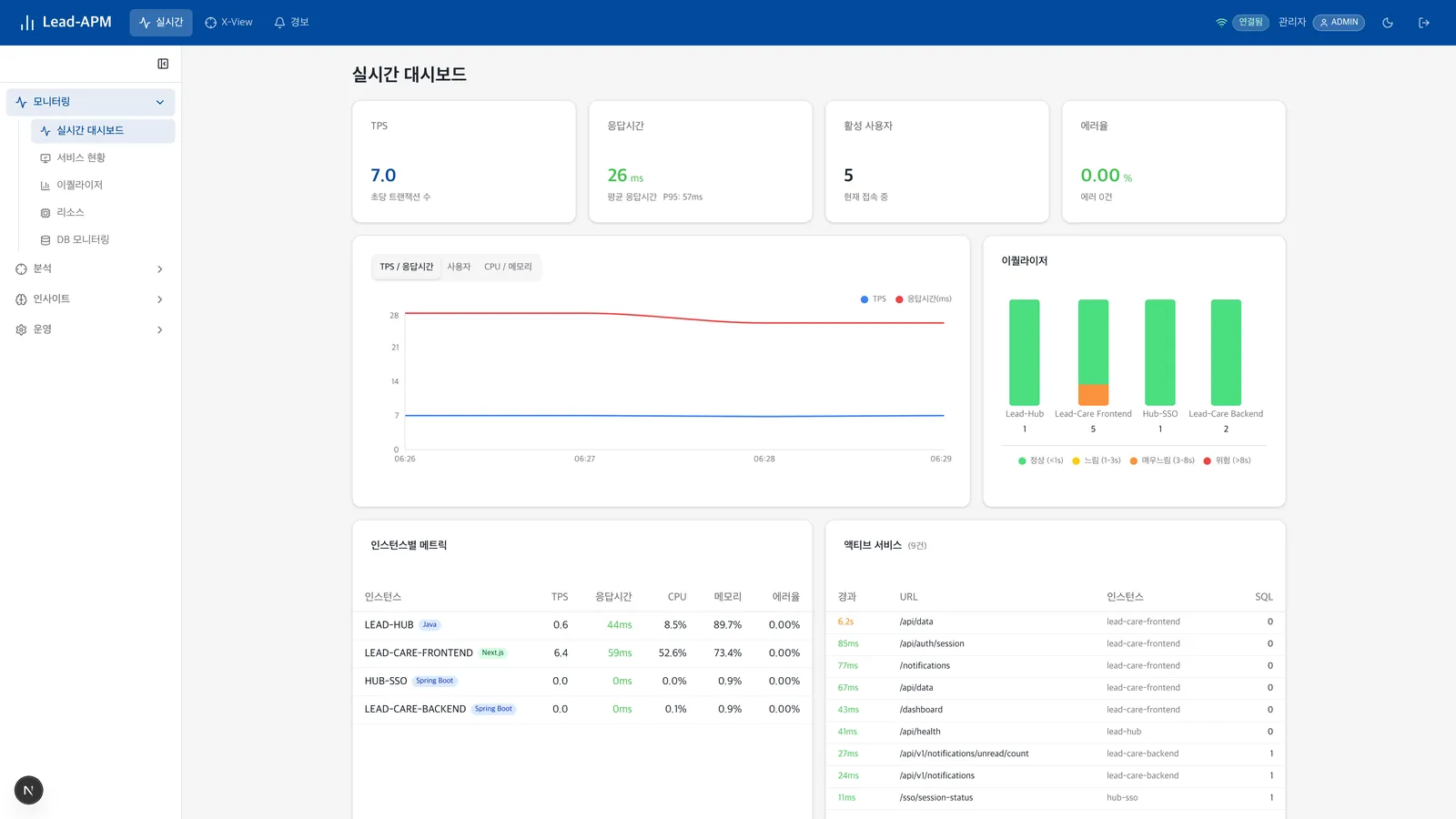Click the 활성 사용자 summary card
Screen dimensions: 1456x819
(937, 162)
